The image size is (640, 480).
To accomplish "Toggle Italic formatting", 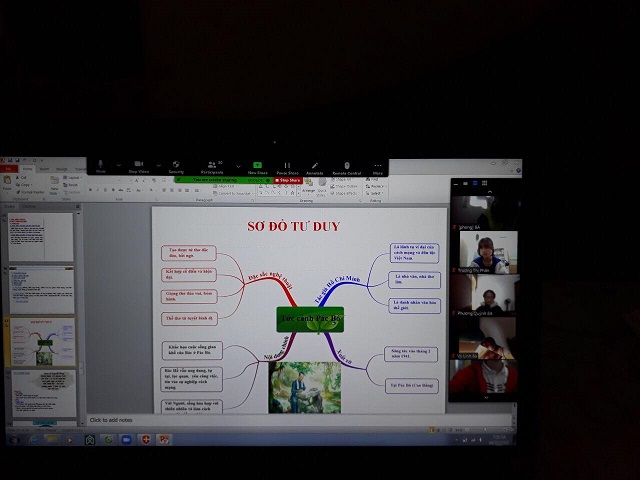I will pos(98,190).
